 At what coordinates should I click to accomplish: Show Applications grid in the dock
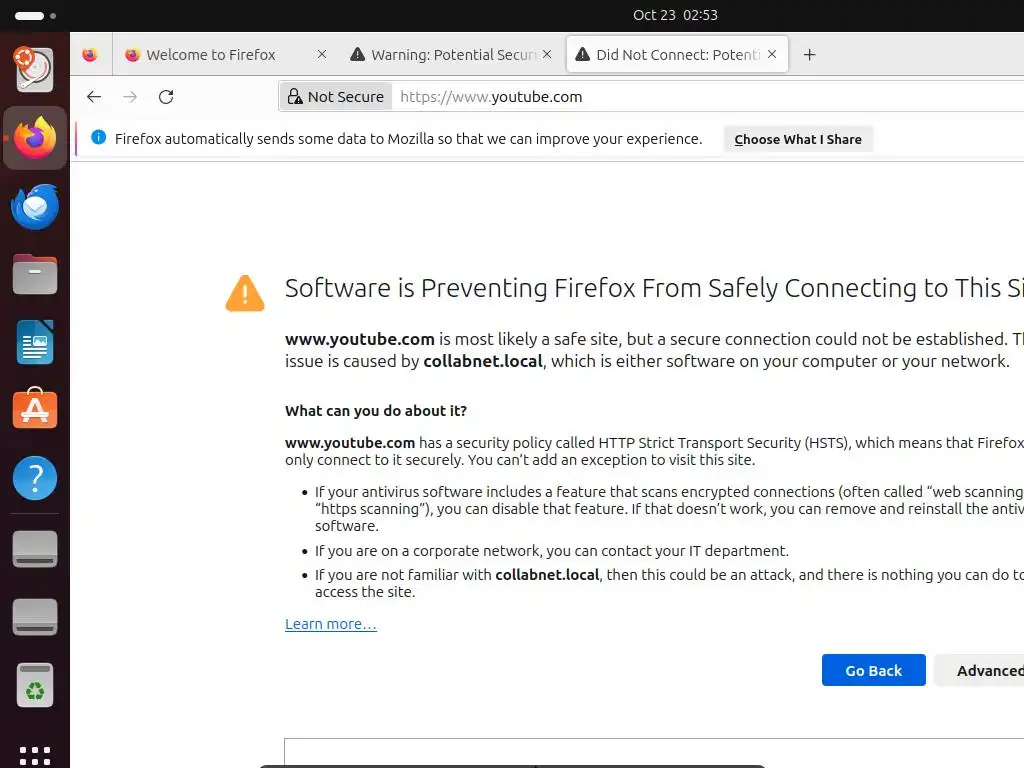click(35, 755)
